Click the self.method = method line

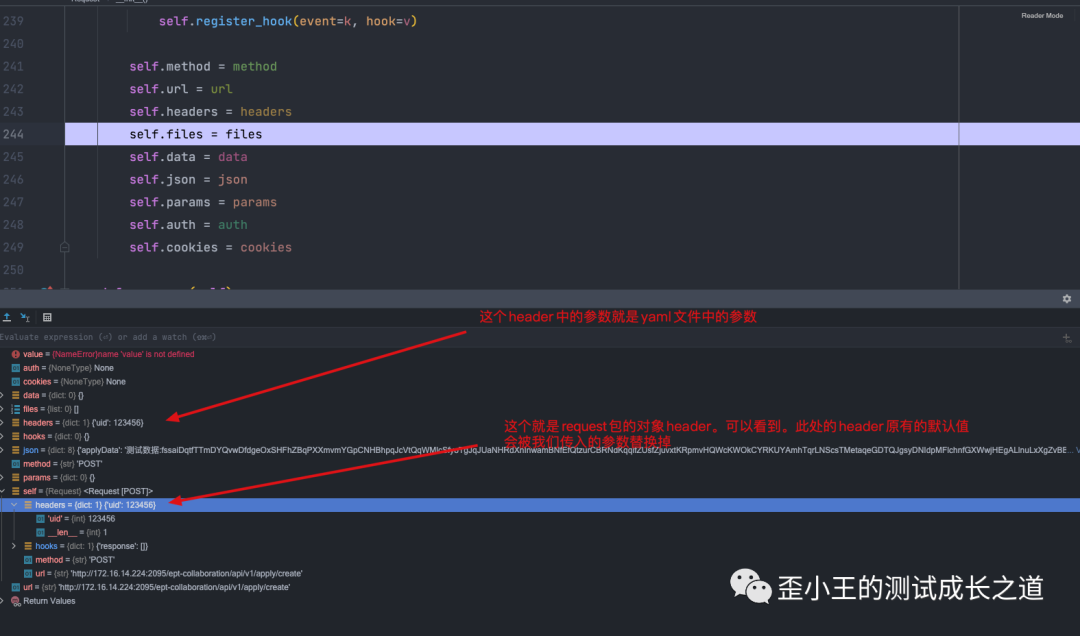tap(203, 67)
